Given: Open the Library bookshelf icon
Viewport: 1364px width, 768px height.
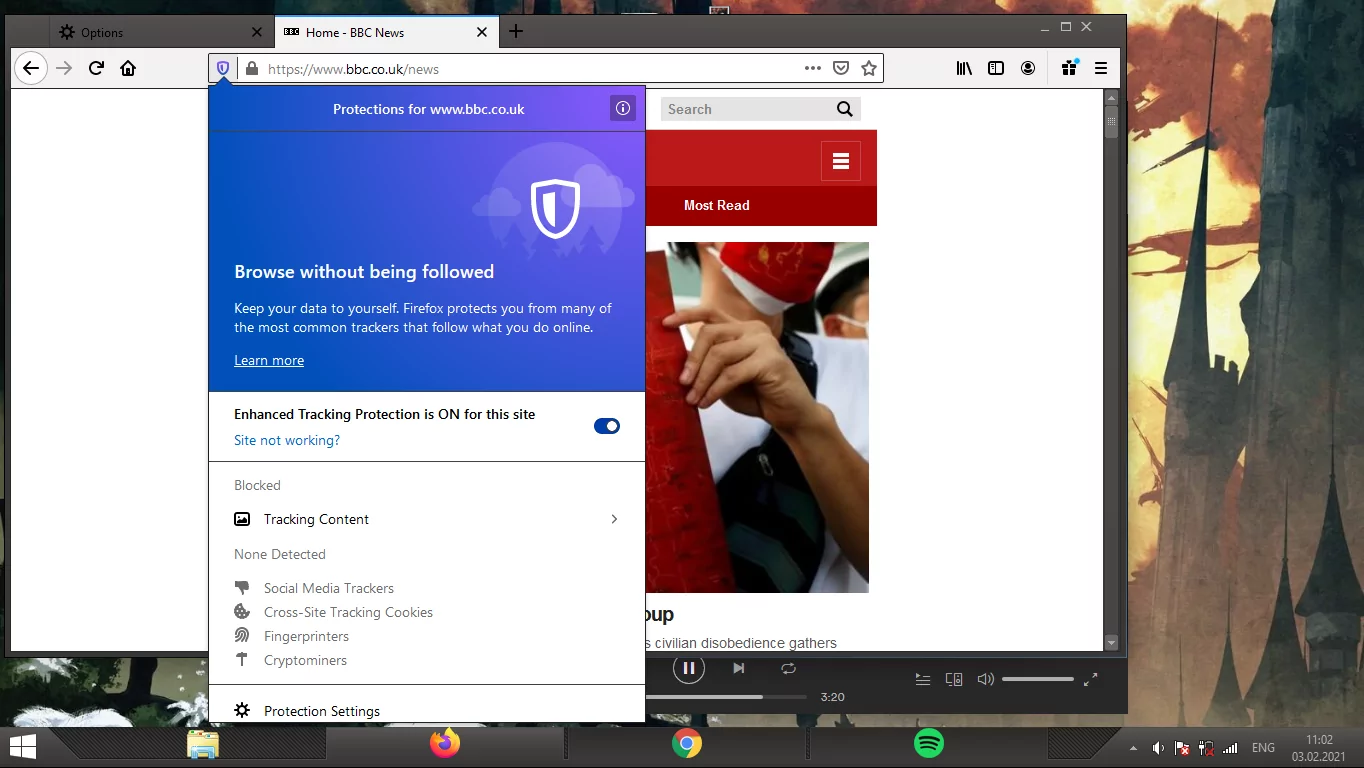Looking at the screenshot, I should point(964,68).
